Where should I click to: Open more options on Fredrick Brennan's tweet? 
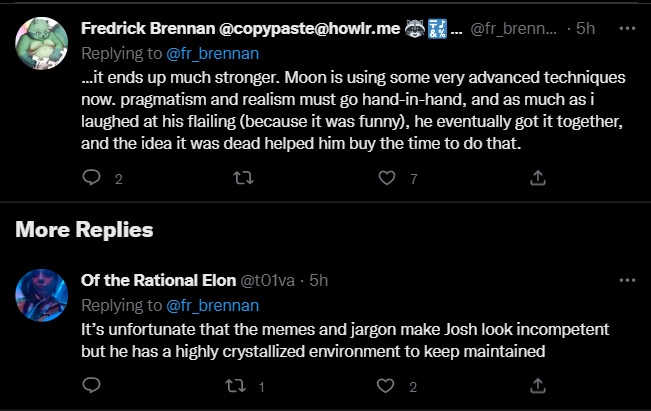627,28
